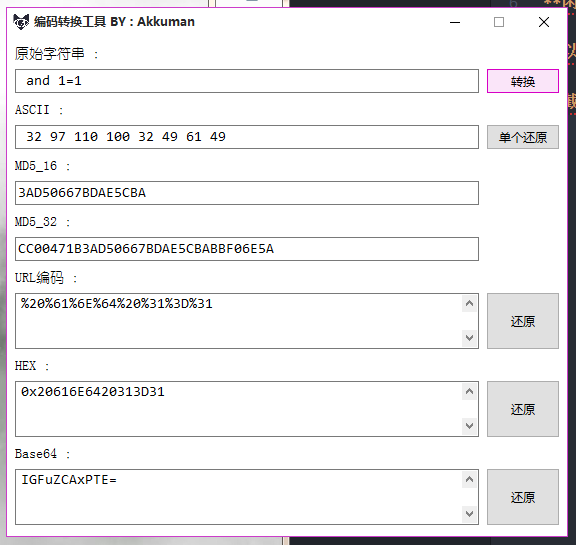This screenshot has width=576, height=545.
Task: Maximize the 编码转换工具 window
Action: point(499,22)
